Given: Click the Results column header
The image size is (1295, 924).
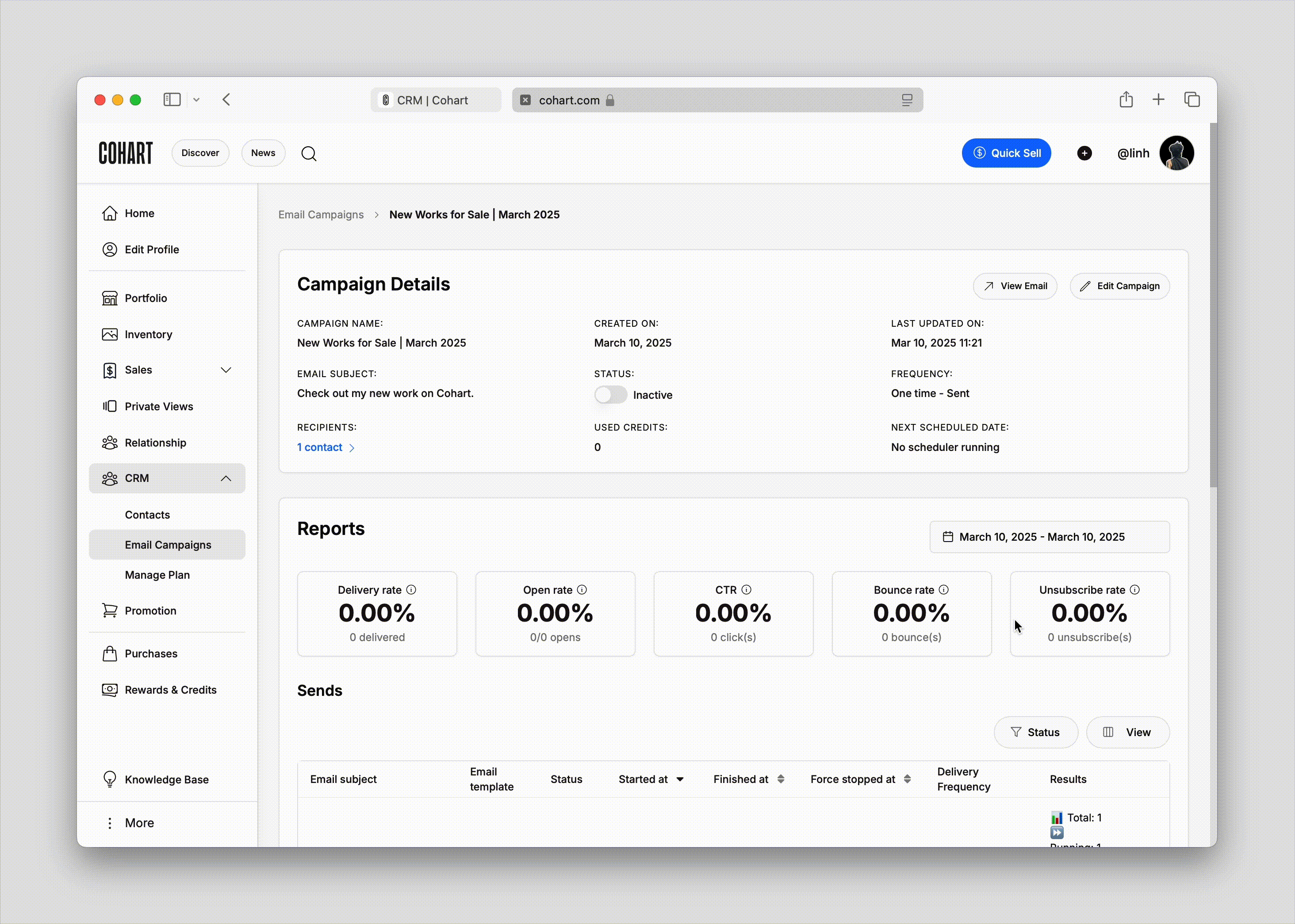Looking at the screenshot, I should (x=1068, y=779).
